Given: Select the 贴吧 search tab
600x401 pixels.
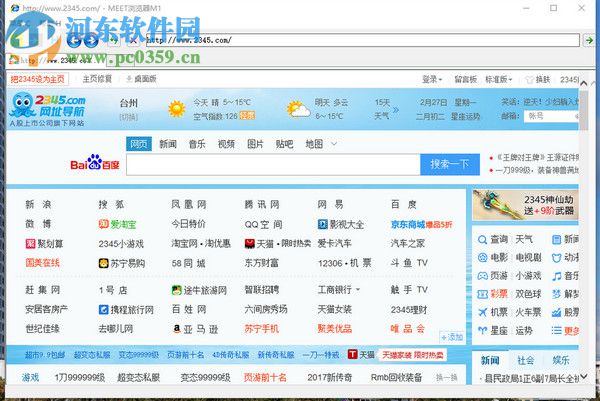Looking at the screenshot, I should point(284,144).
